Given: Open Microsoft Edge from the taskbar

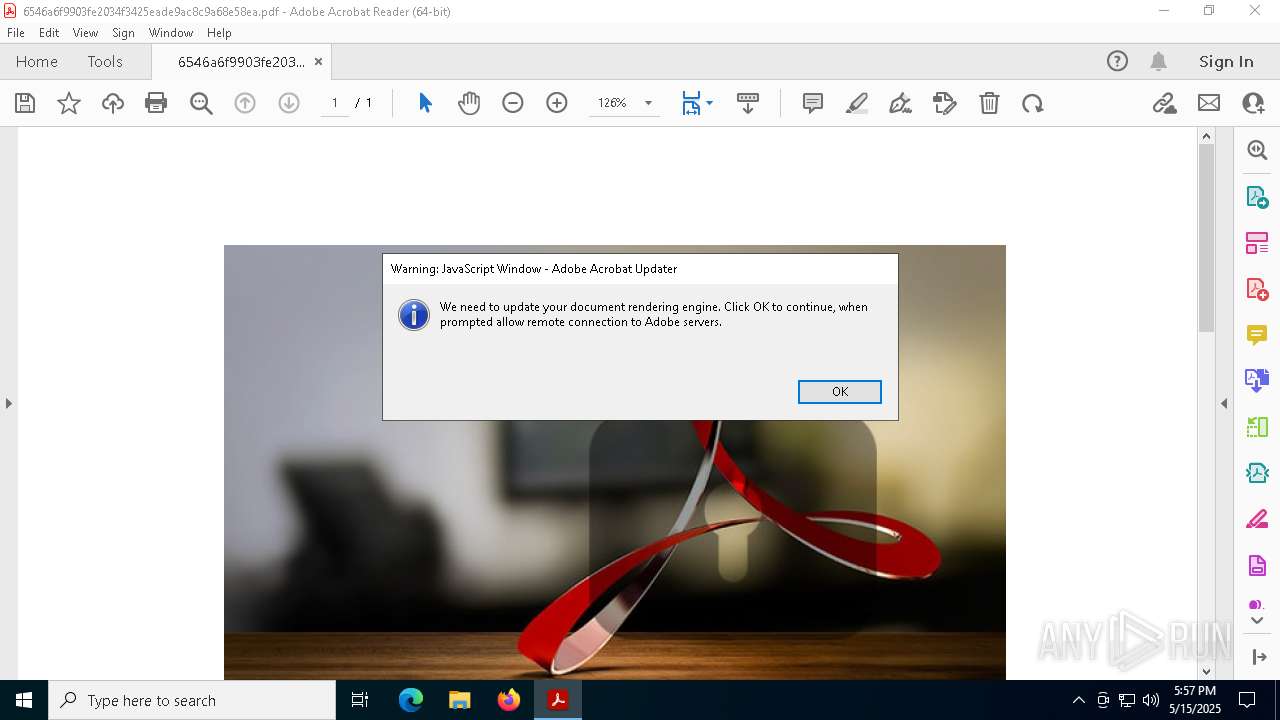Looking at the screenshot, I should click(x=411, y=700).
